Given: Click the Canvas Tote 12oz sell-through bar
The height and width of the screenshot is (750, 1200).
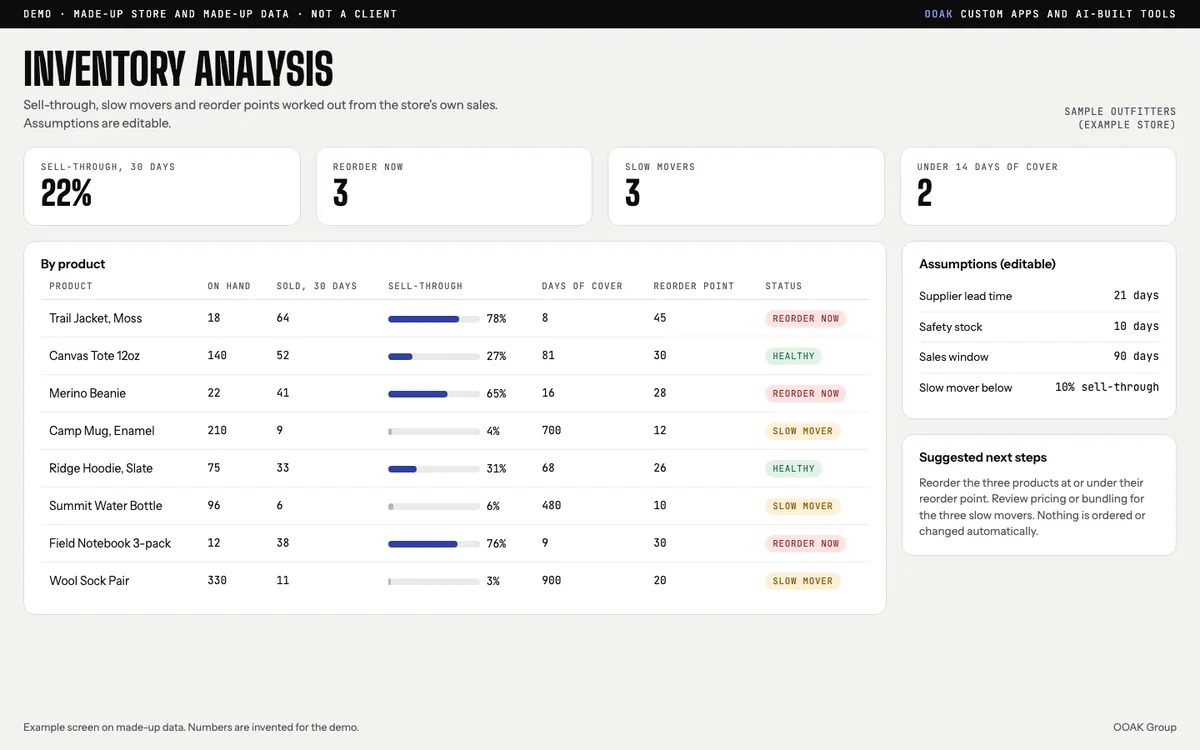Looking at the screenshot, I should coord(434,356).
